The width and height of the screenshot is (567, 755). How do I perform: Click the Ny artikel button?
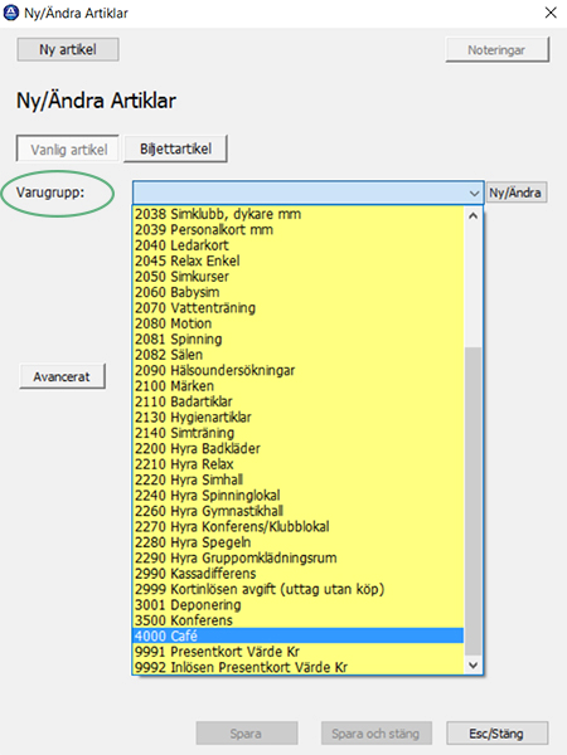68,49
